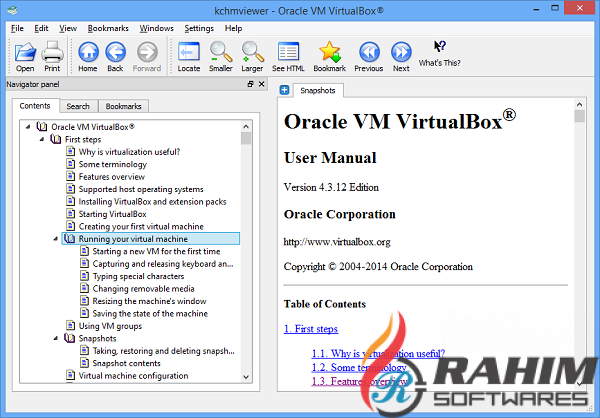Select 'Features overview' in contents tree
Image resolution: width=600 pixels, height=418 pixels.
click(112, 177)
